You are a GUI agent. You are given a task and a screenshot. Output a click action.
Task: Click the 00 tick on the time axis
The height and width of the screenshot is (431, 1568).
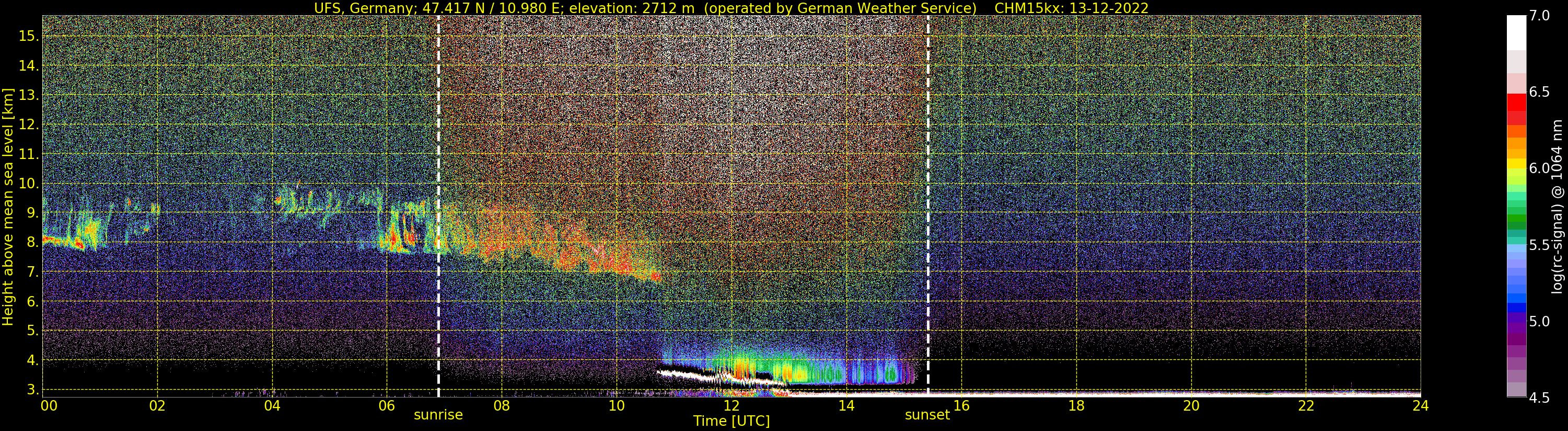tap(49, 406)
